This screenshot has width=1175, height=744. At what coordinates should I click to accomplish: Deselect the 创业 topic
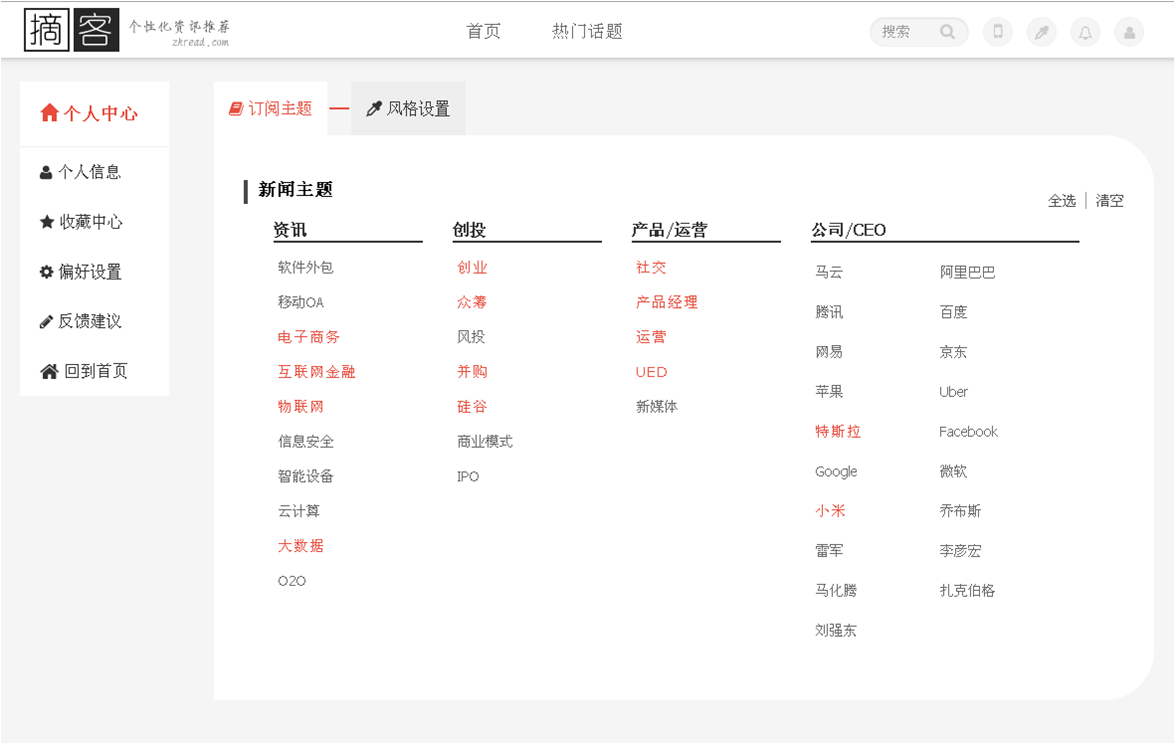click(x=472, y=267)
